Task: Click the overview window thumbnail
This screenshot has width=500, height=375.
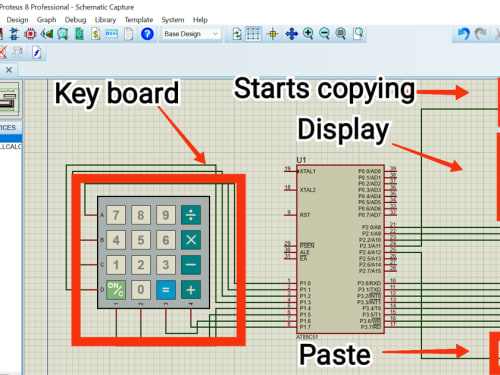Action: (x=9, y=99)
